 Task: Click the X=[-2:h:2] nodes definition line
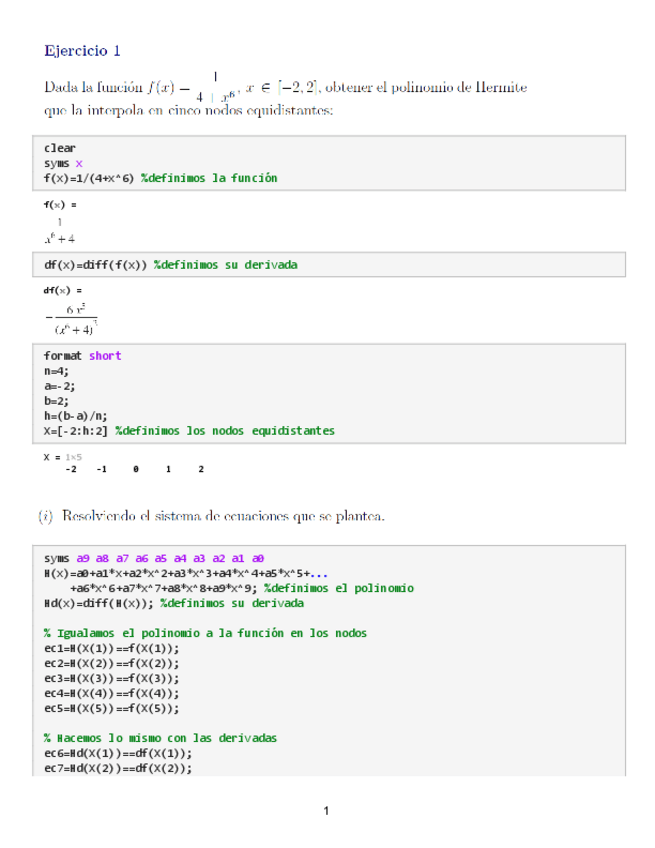pos(189,431)
